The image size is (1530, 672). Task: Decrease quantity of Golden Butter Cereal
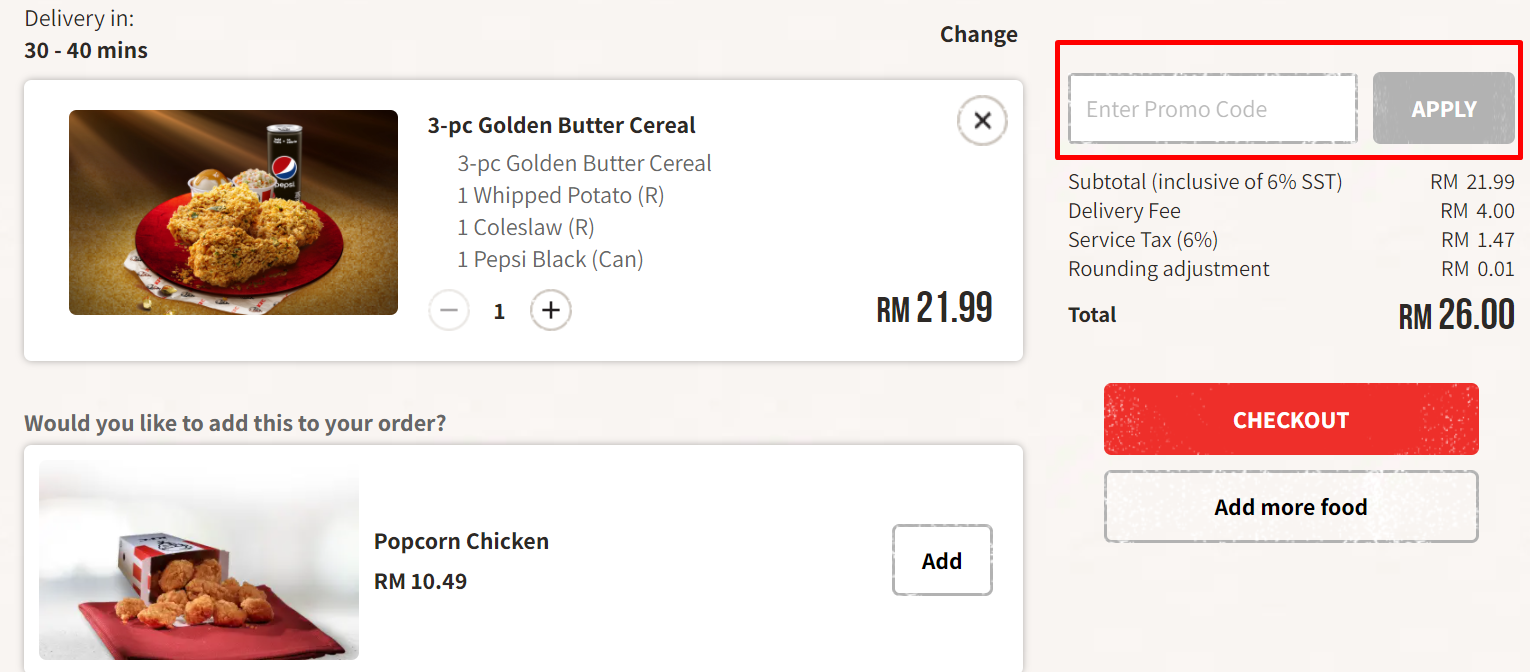tap(449, 310)
